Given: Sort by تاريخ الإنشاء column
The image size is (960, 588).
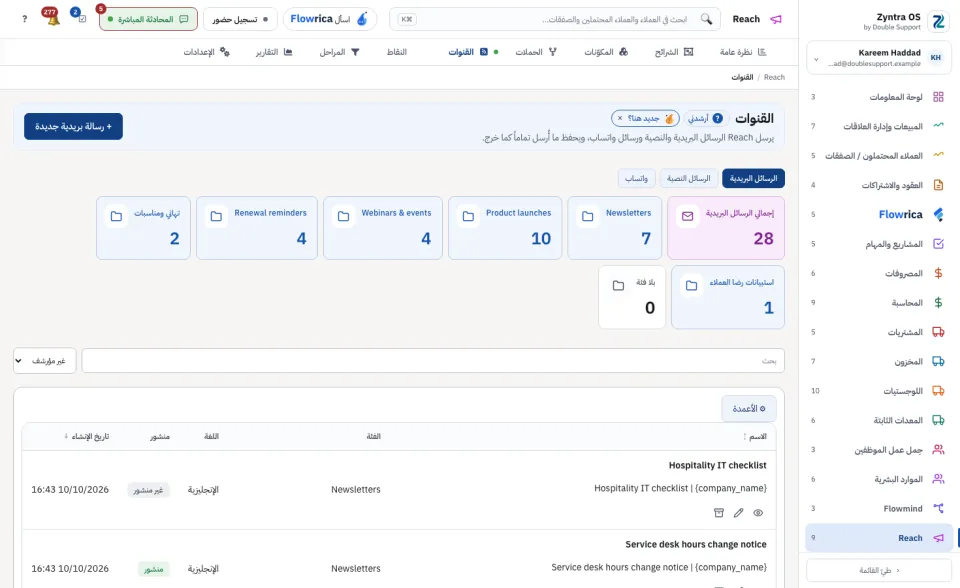Looking at the screenshot, I should (x=87, y=436).
